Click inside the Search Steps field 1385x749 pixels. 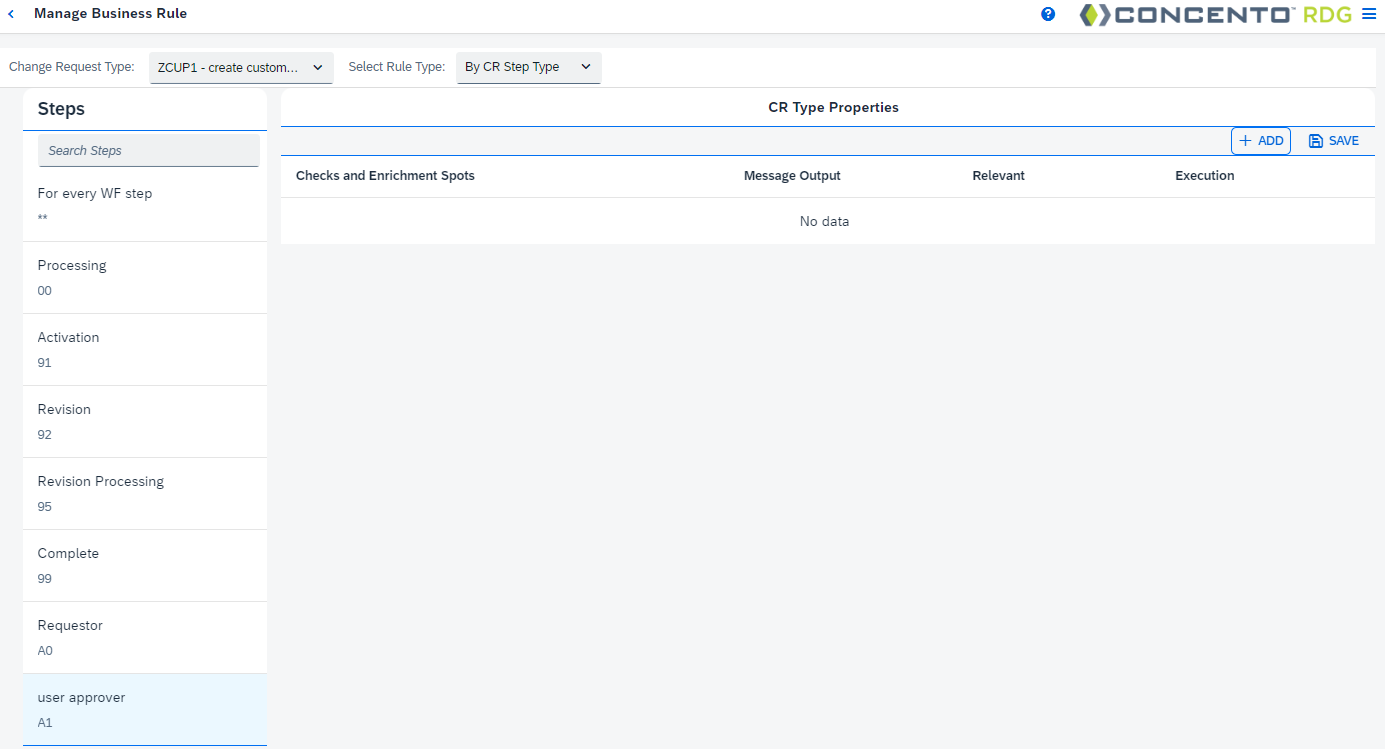click(148, 149)
